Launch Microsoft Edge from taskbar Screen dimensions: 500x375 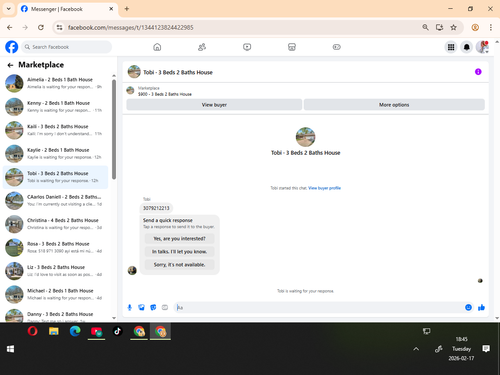point(75,331)
